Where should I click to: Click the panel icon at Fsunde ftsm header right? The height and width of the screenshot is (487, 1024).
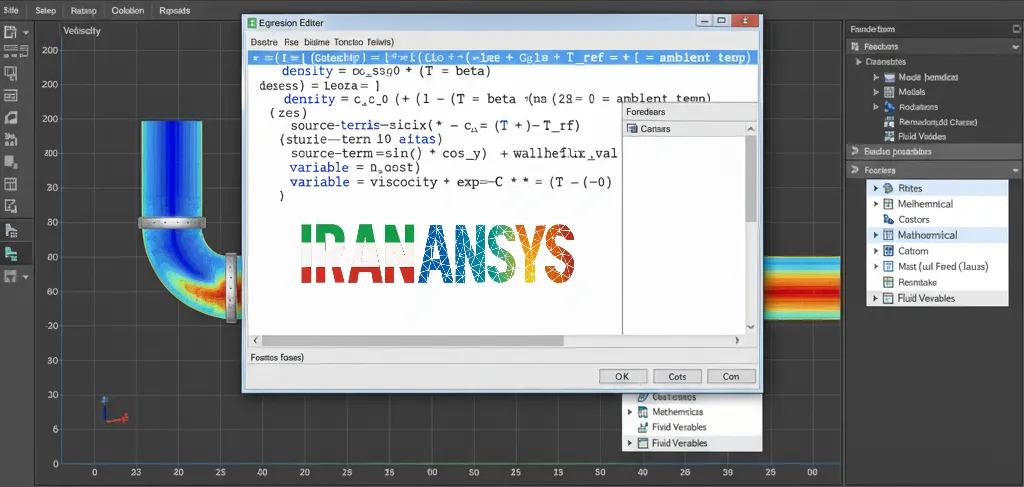click(x=1016, y=29)
